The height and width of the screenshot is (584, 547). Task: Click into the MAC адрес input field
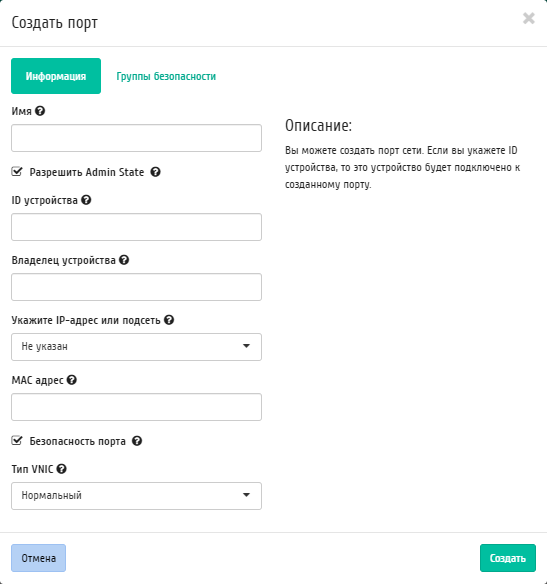136,407
